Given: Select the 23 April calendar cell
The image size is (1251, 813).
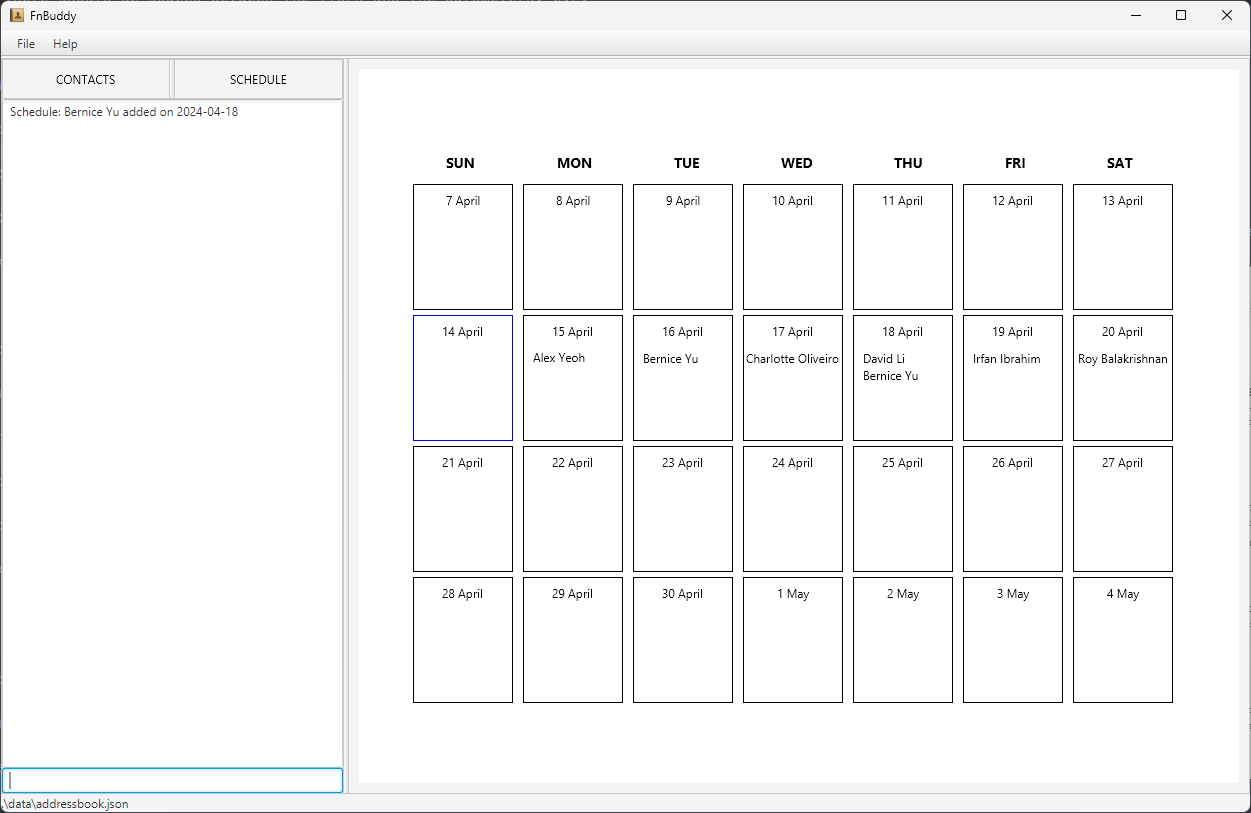Looking at the screenshot, I should (683, 509).
